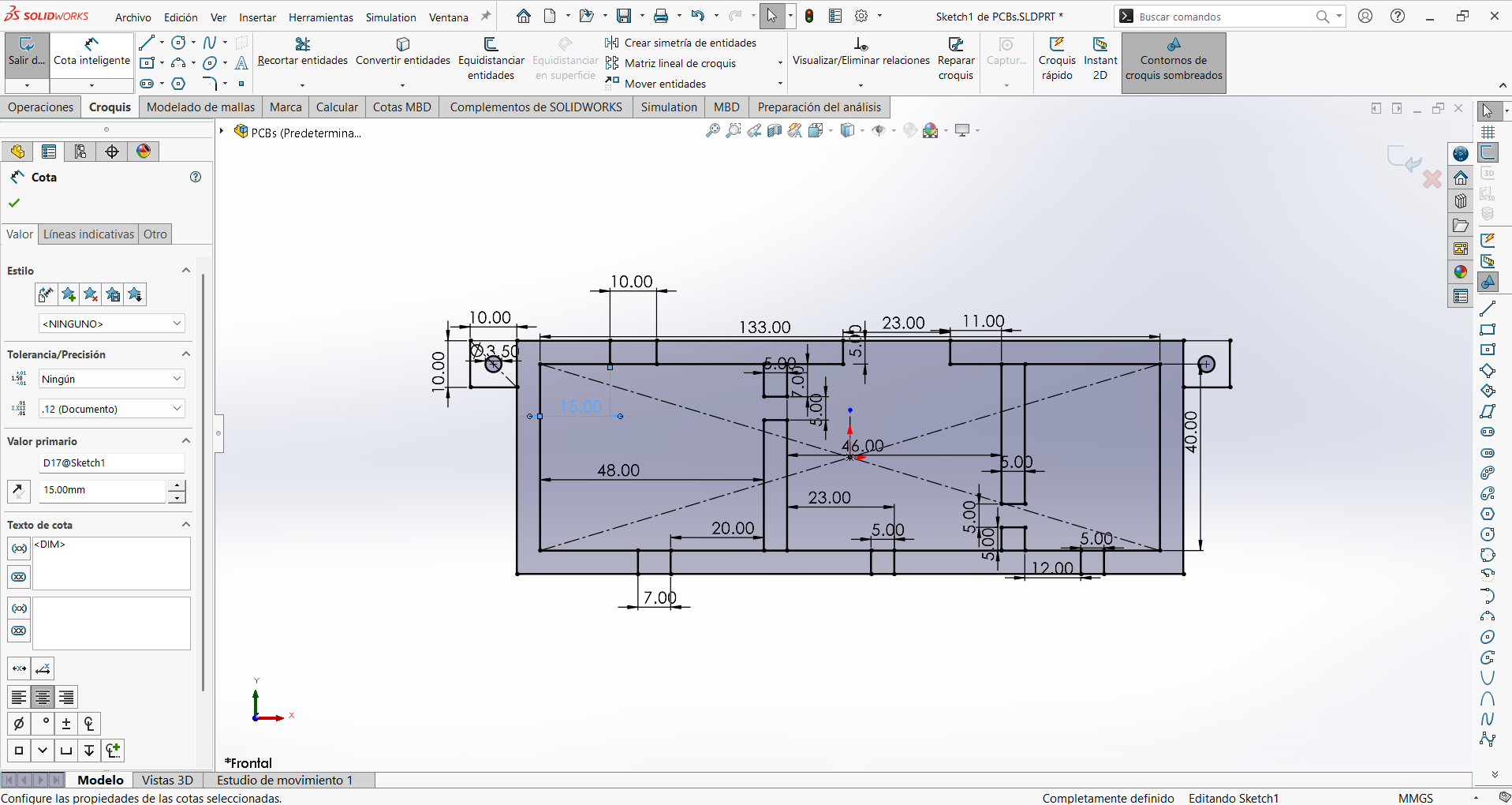Click the right justify text button
This screenshot has height=805, width=1512.
point(66,697)
